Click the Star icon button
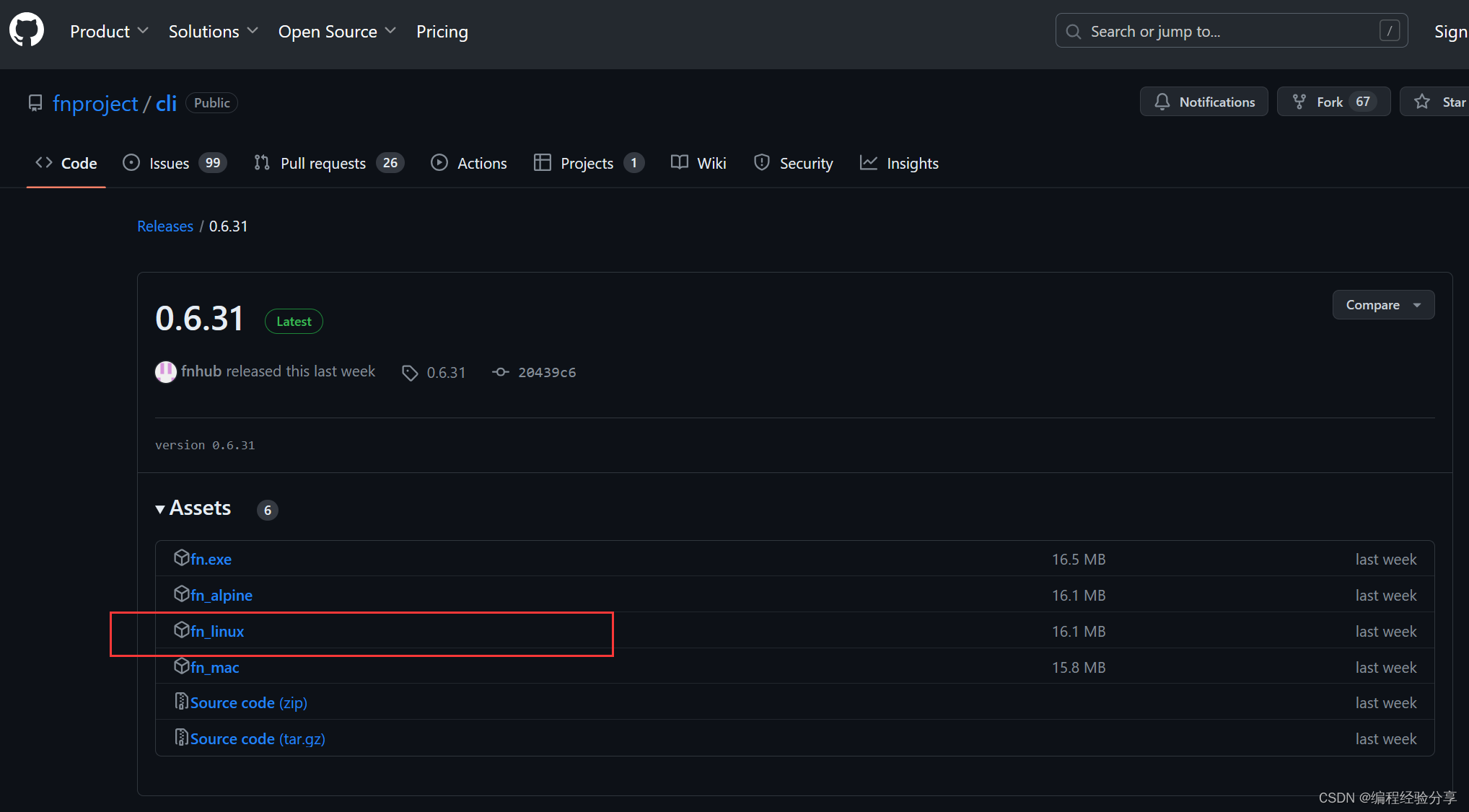Image resolution: width=1469 pixels, height=812 pixels. point(1422,102)
